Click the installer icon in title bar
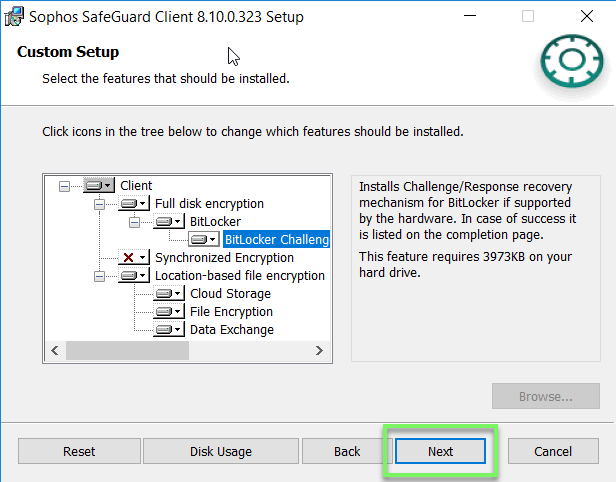616x482 pixels. (x=14, y=16)
